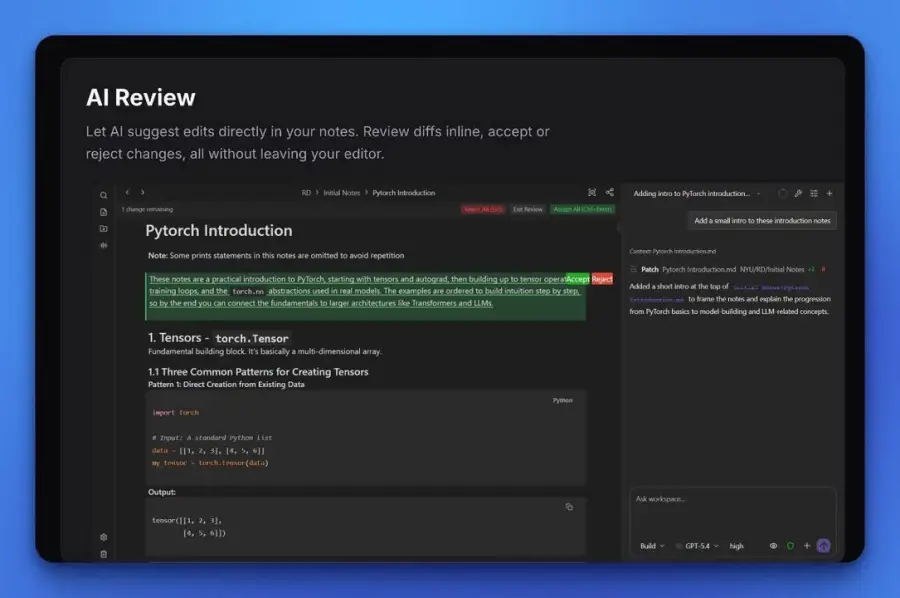The height and width of the screenshot is (598, 900).
Task: Click the green Accept All button
Action: pos(583,209)
